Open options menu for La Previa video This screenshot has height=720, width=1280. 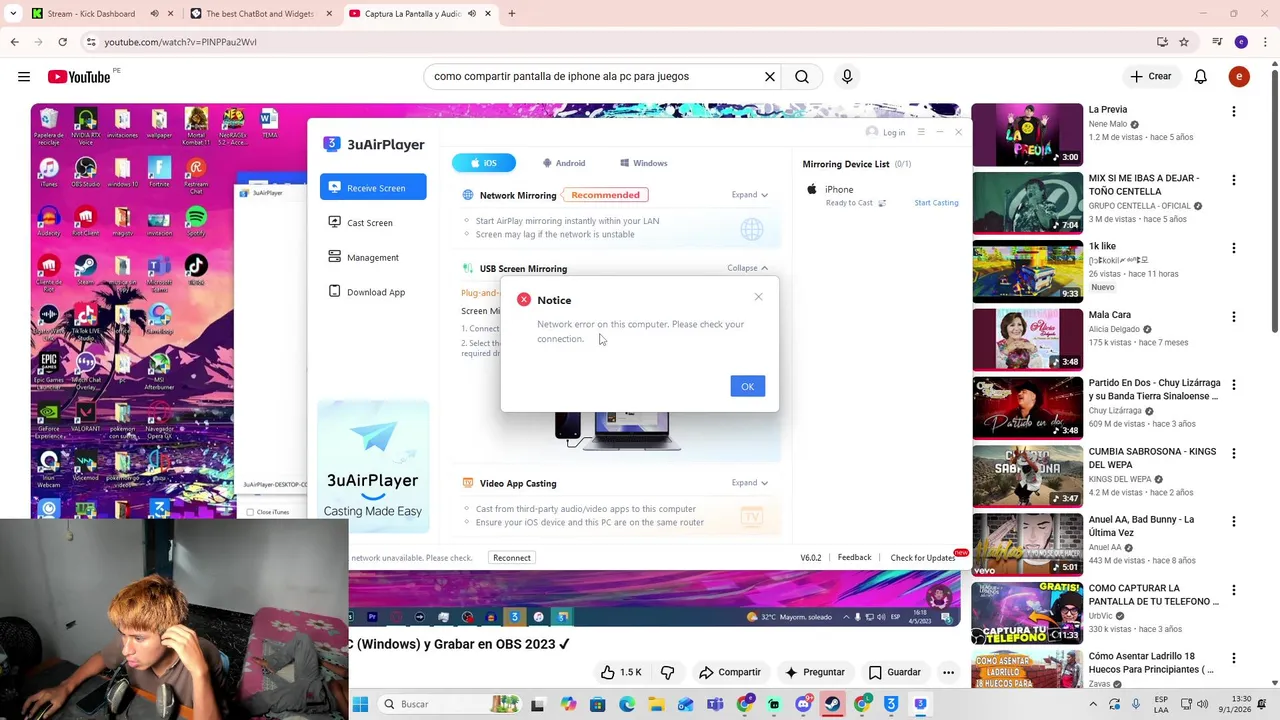tap(1234, 111)
